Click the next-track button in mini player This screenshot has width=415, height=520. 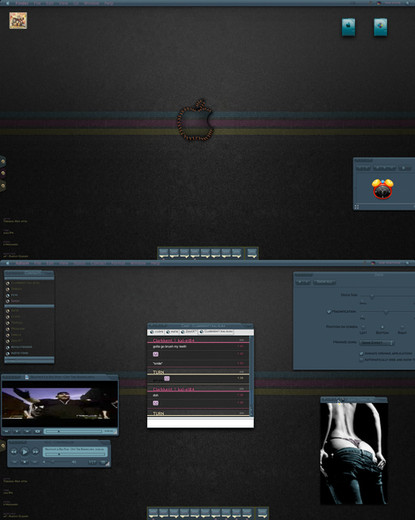(x=35, y=452)
